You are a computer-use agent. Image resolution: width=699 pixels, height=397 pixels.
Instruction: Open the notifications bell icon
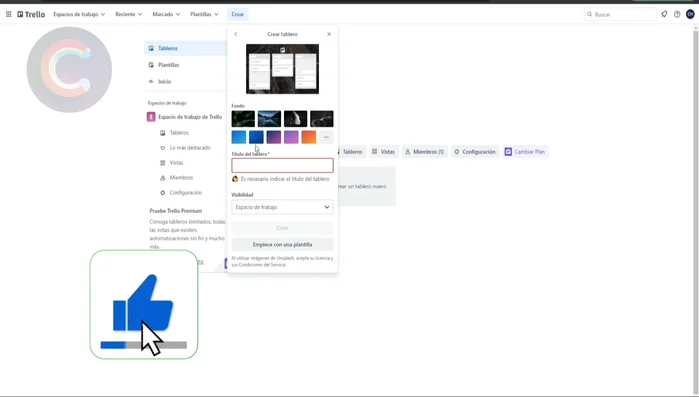tap(664, 14)
